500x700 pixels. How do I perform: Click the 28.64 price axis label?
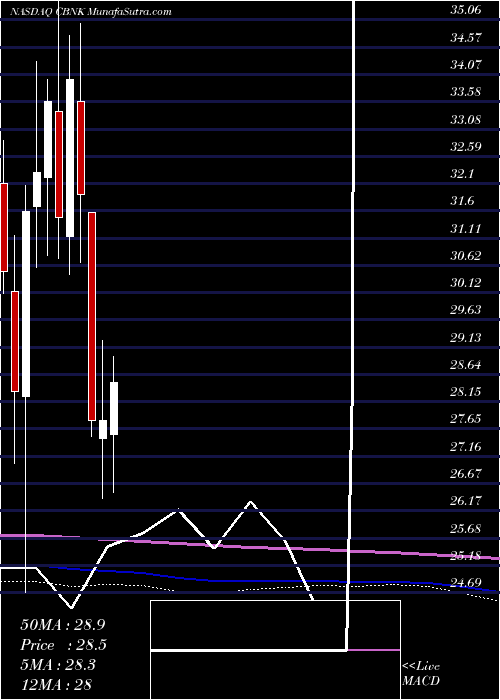[465, 365]
